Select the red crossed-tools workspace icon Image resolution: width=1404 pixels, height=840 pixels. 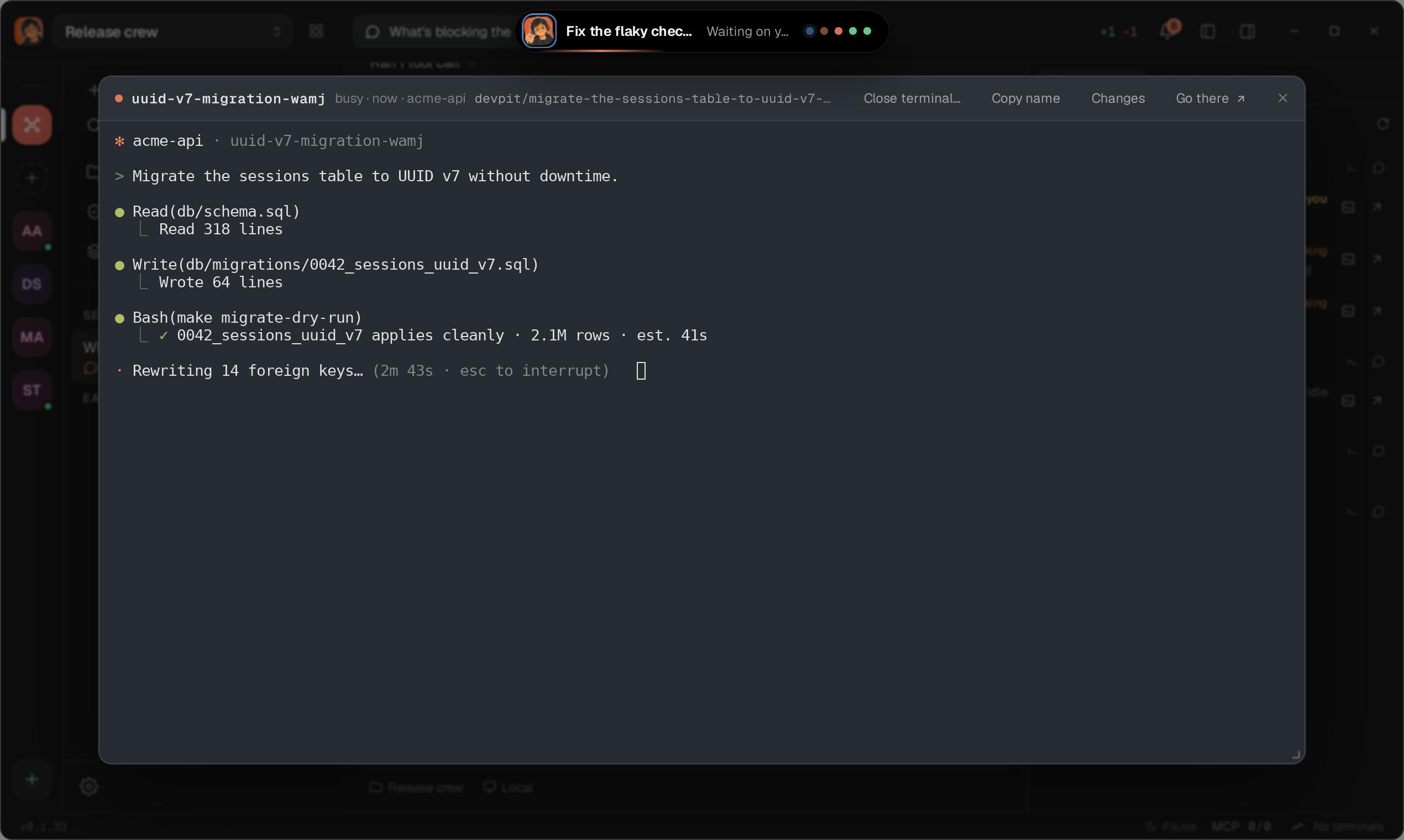coord(32,124)
